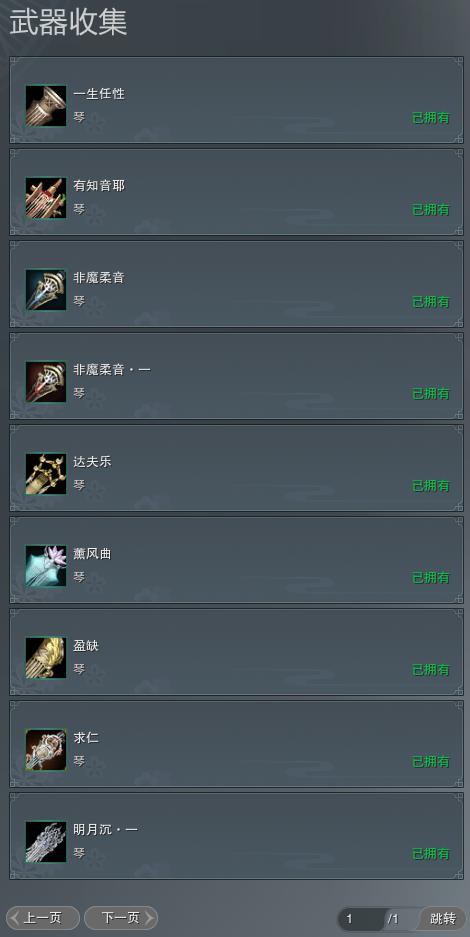Screen dimensions: 470x937
Task: Click the 一生任性 weapon name
Action: point(99,94)
